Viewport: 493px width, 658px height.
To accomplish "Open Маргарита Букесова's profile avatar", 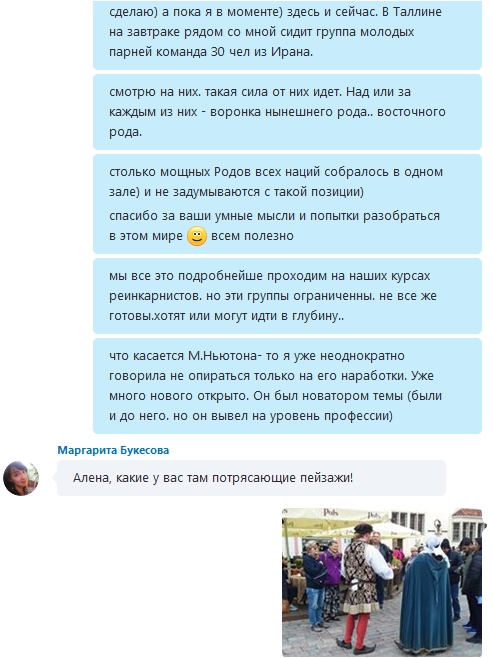I will [x=21, y=478].
